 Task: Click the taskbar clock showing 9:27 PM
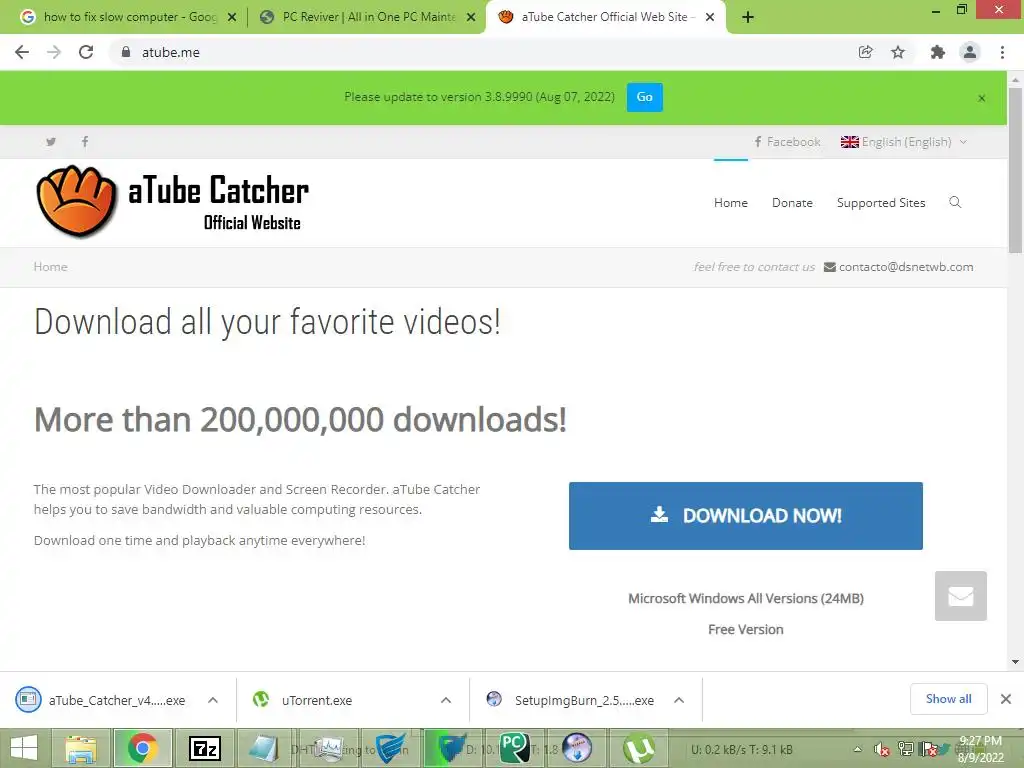tap(980, 749)
